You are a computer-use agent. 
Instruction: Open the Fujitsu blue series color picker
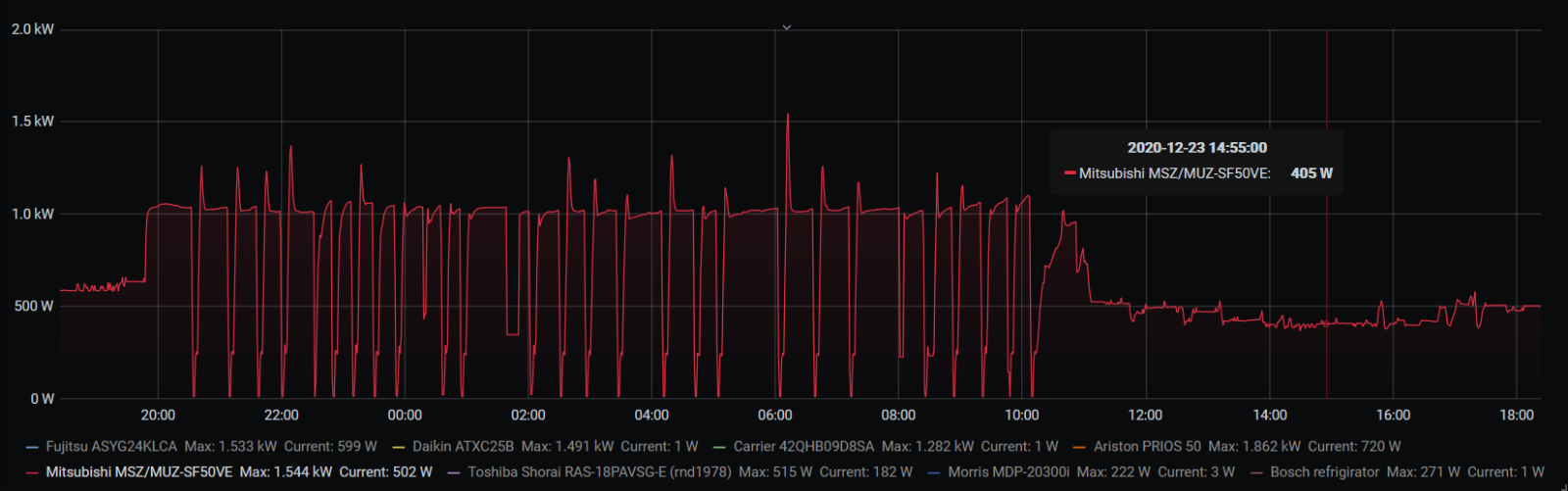click(x=33, y=447)
